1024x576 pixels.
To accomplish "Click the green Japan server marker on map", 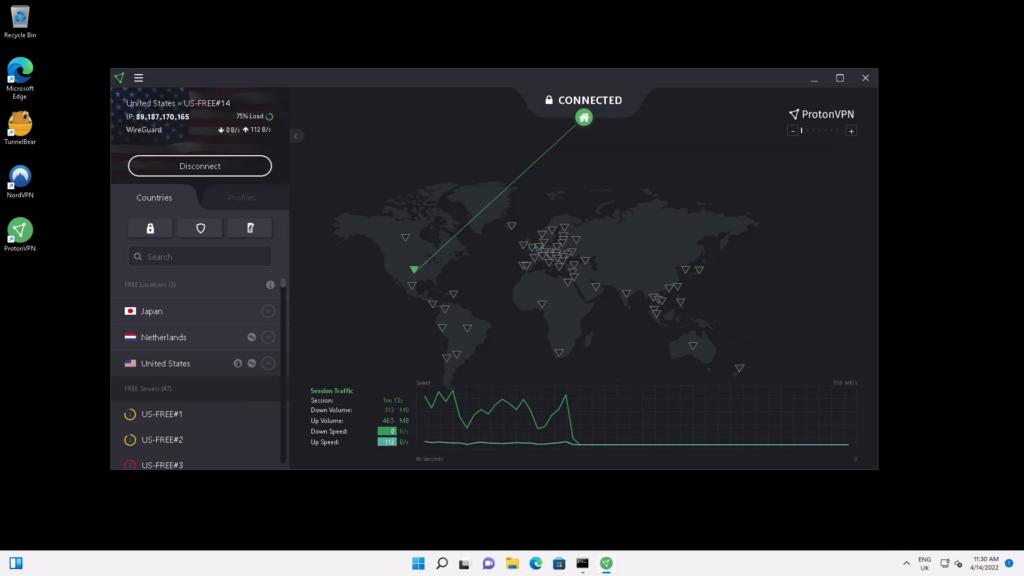I will [x=699, y=270].
